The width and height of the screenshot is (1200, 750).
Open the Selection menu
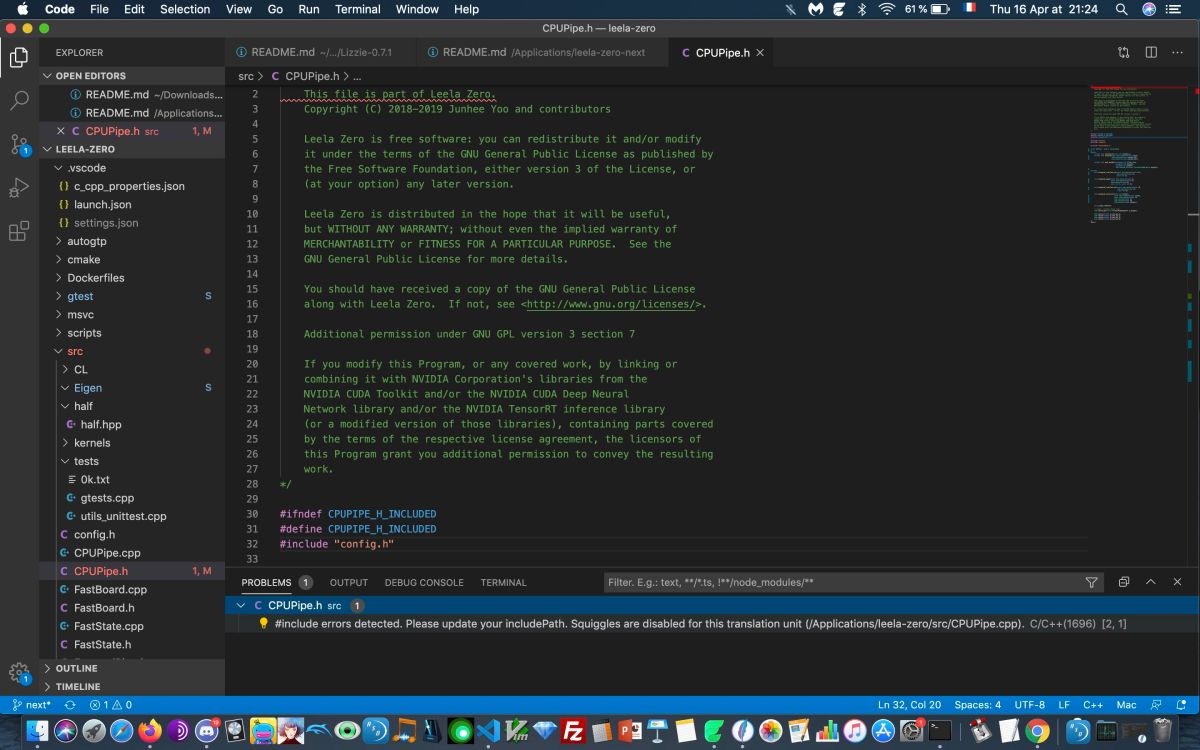[185, 9]
